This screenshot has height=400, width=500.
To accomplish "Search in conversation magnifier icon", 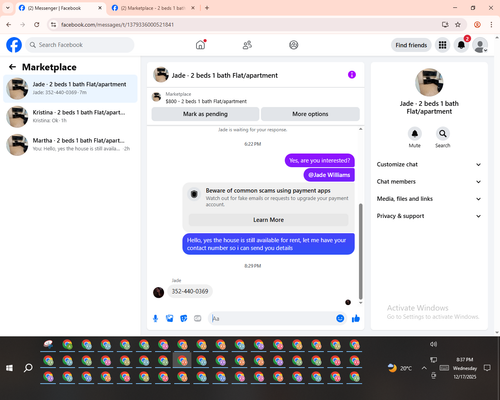I will [443, 134].
